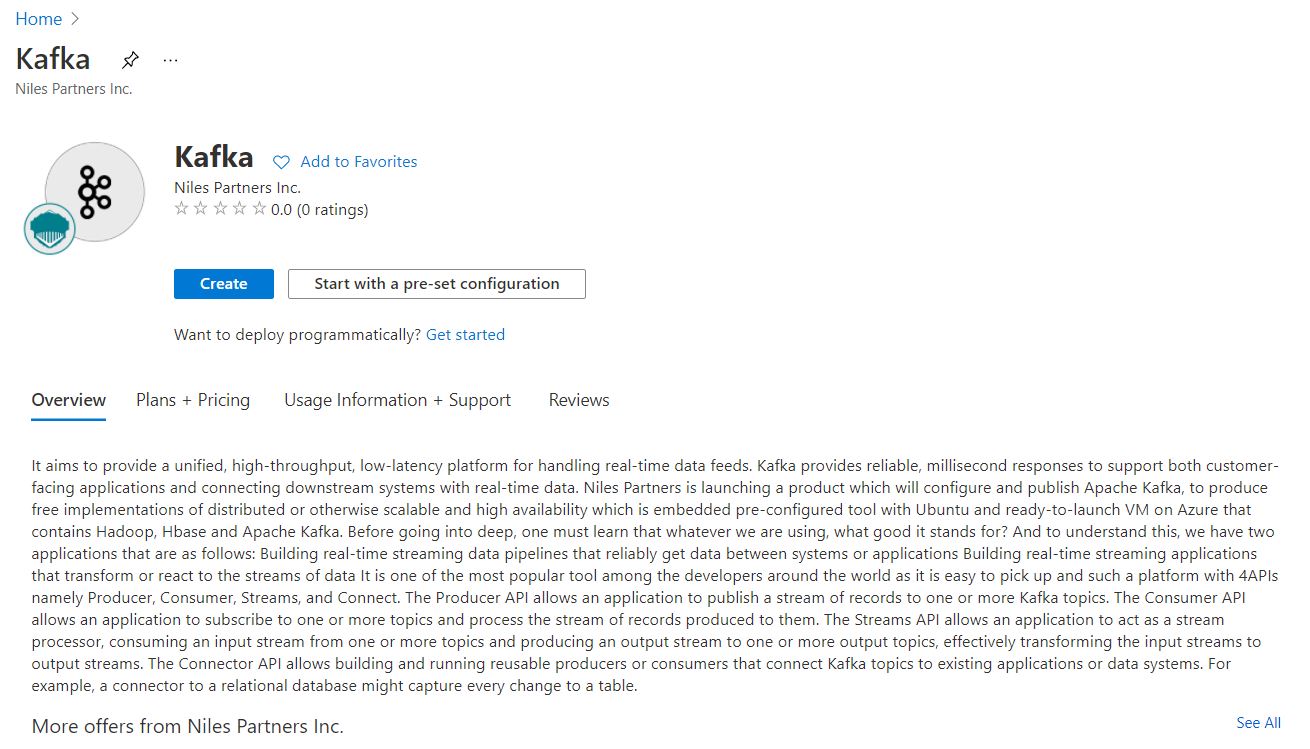Click the teal certified badge icon
Screen dimensions: 1310x749
click(x=50, y=229)
